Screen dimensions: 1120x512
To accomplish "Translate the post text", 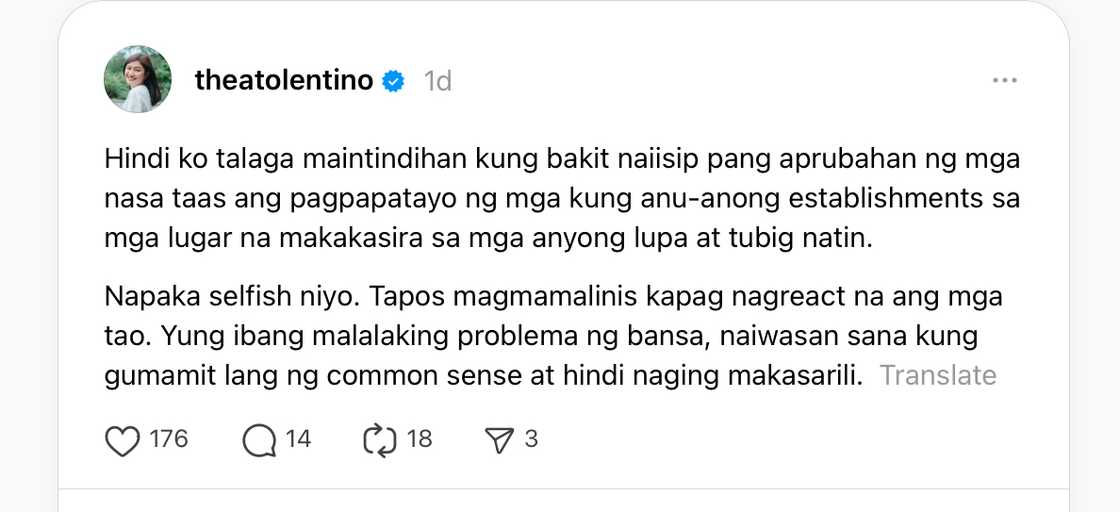I will coord(938,376).
